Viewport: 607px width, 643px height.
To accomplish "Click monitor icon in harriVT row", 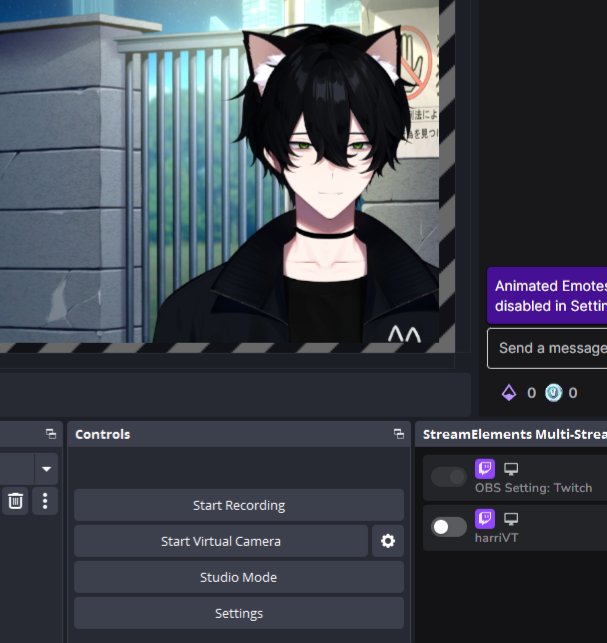I will point(511,519).
